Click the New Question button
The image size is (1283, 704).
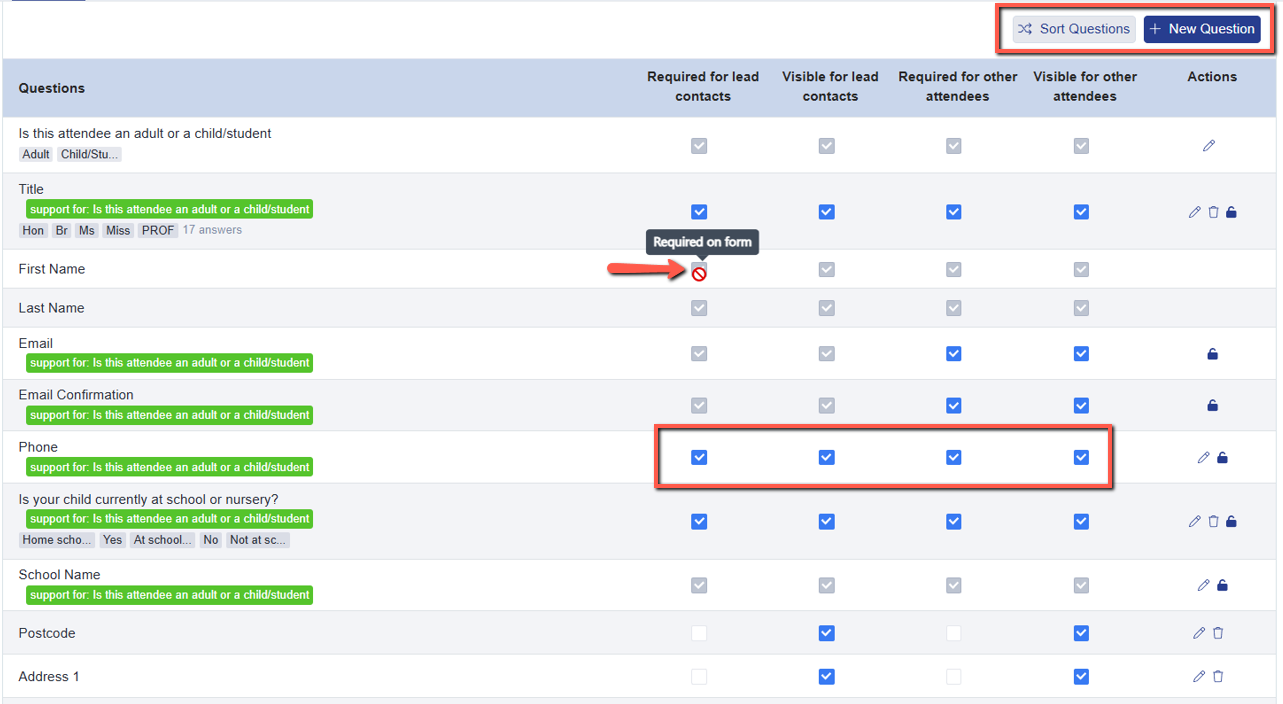[x=1202, y=29]
